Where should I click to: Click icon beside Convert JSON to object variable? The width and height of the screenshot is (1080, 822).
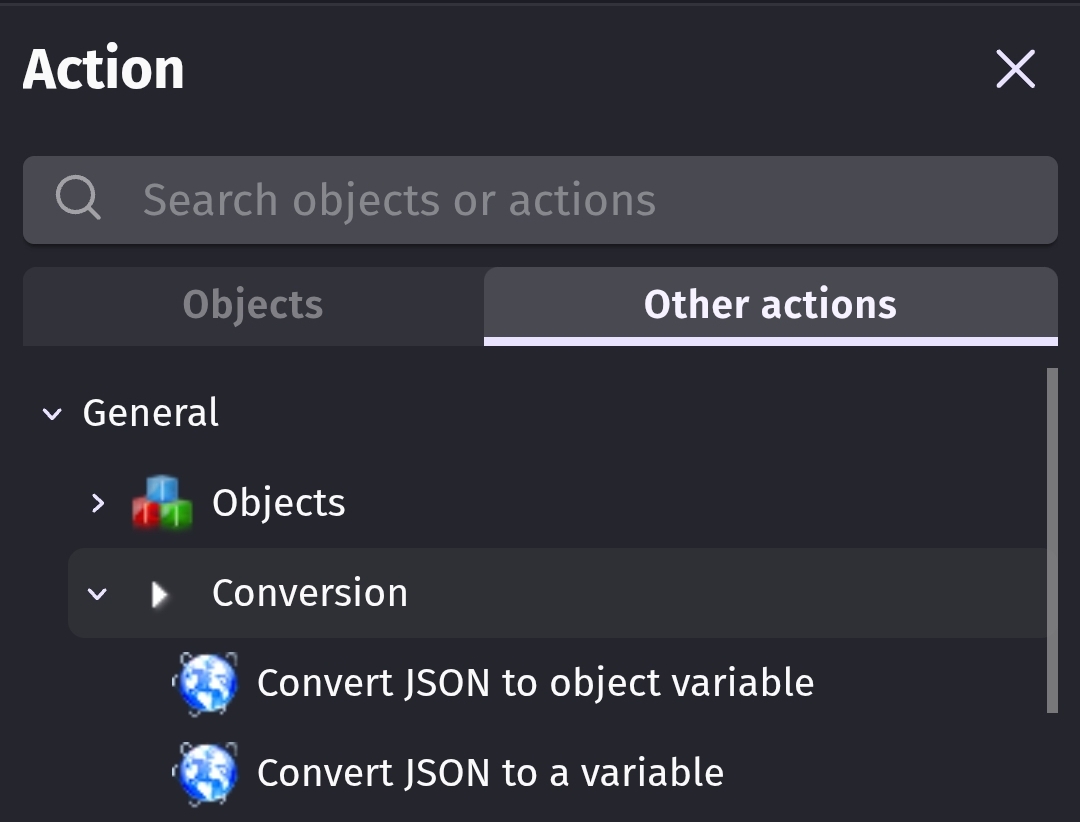point(206,684)
